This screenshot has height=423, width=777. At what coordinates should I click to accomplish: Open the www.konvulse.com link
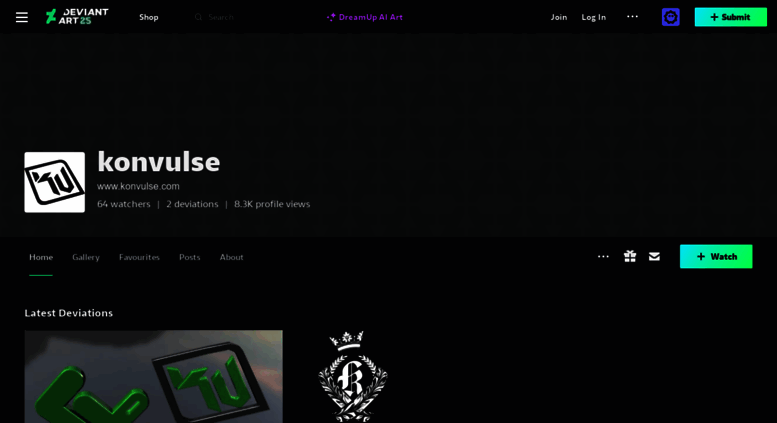[138, 186]
